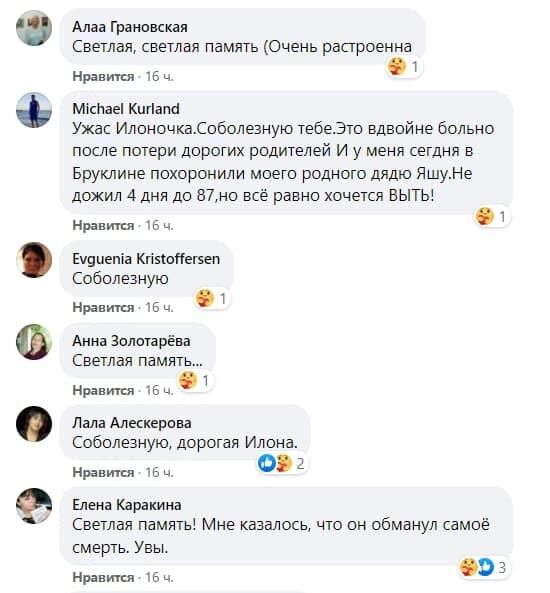The width and height of the screenshot is (550, 593).
Task: Like Алаа Грановская's comment via Нравится
Action: coord(103,76)
